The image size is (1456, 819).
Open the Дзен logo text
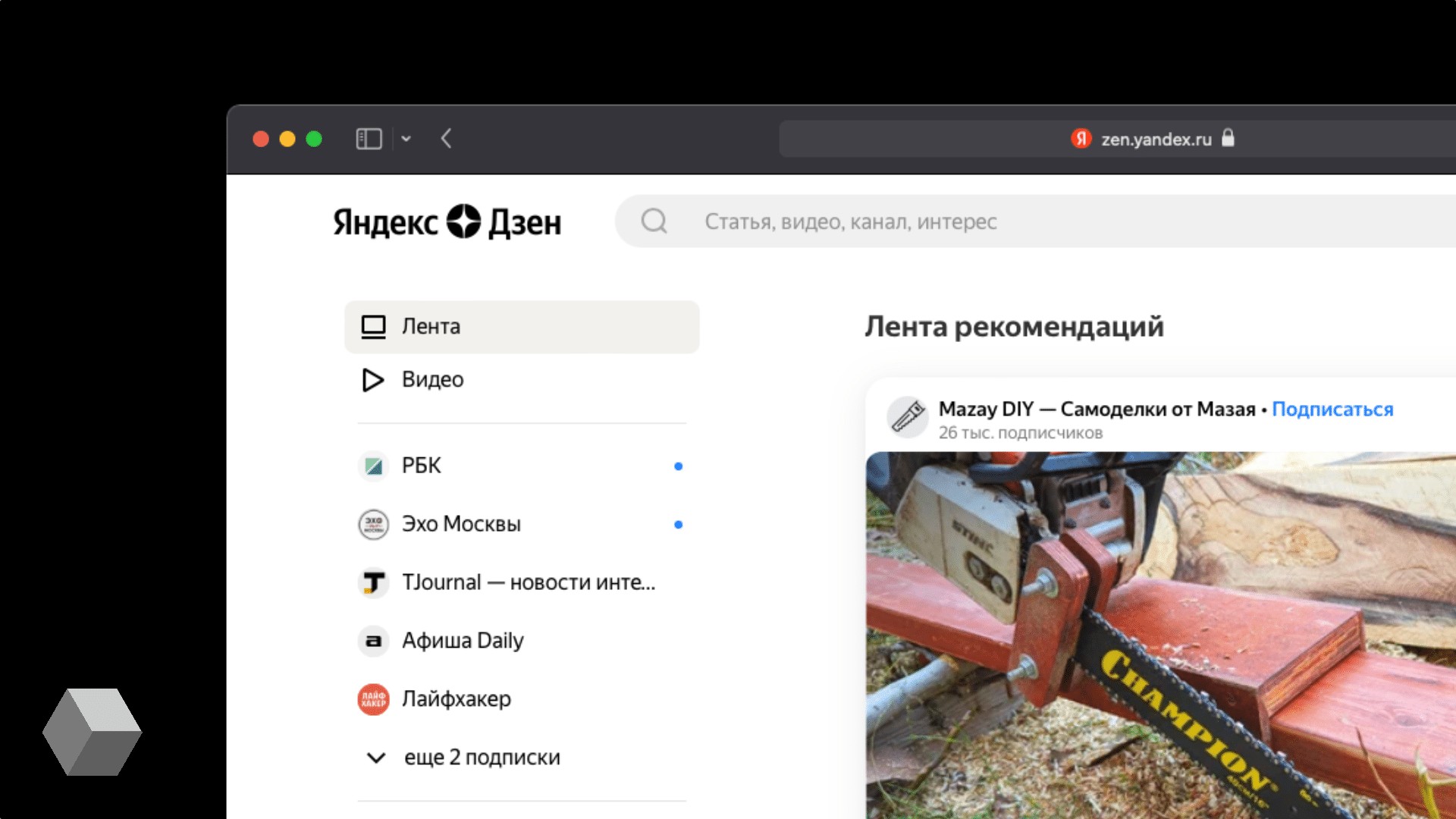pyautogui.click(x=525, y=223)
